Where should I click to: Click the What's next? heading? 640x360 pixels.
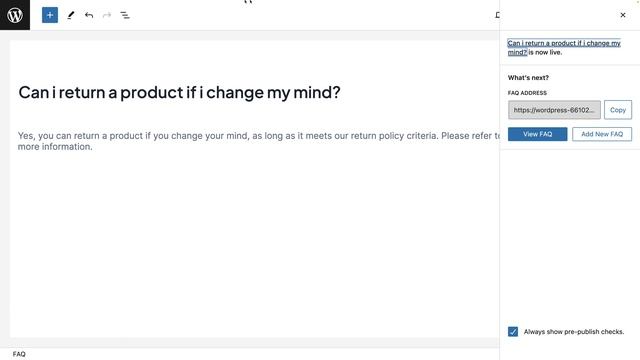[x=528, y=78]
